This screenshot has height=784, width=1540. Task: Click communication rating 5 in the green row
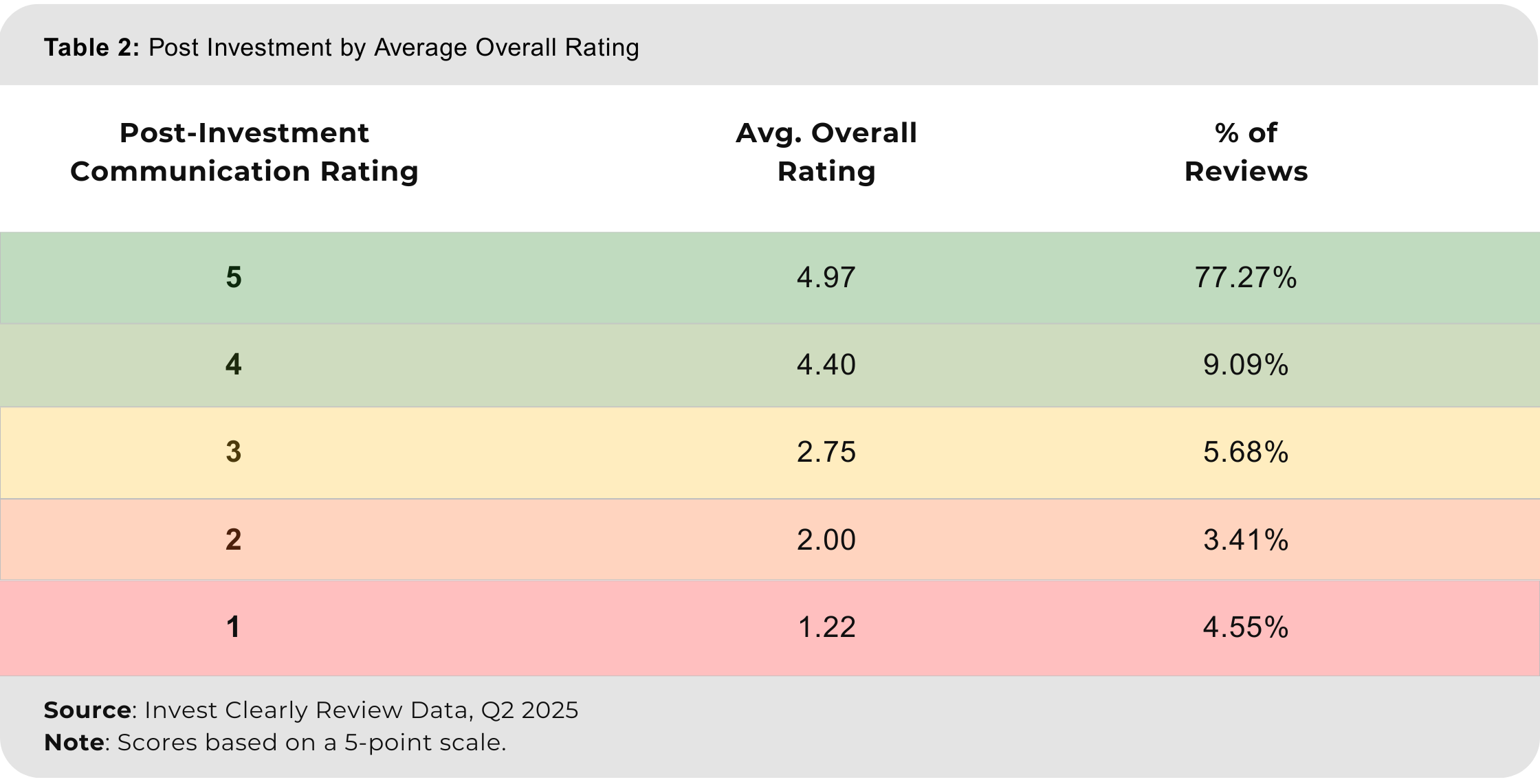pos(234,278)
